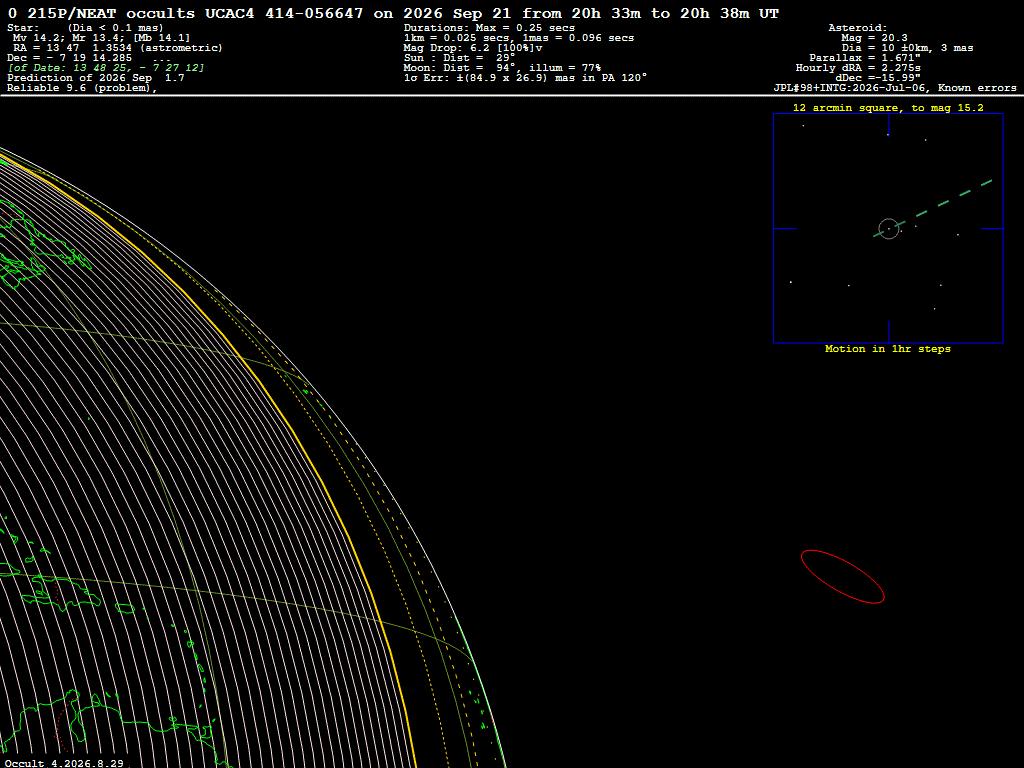The image size is (1024, 768).
Task: Click the 'Prediction of 2026 Sep 1.7' text
Action: (96, 78)
